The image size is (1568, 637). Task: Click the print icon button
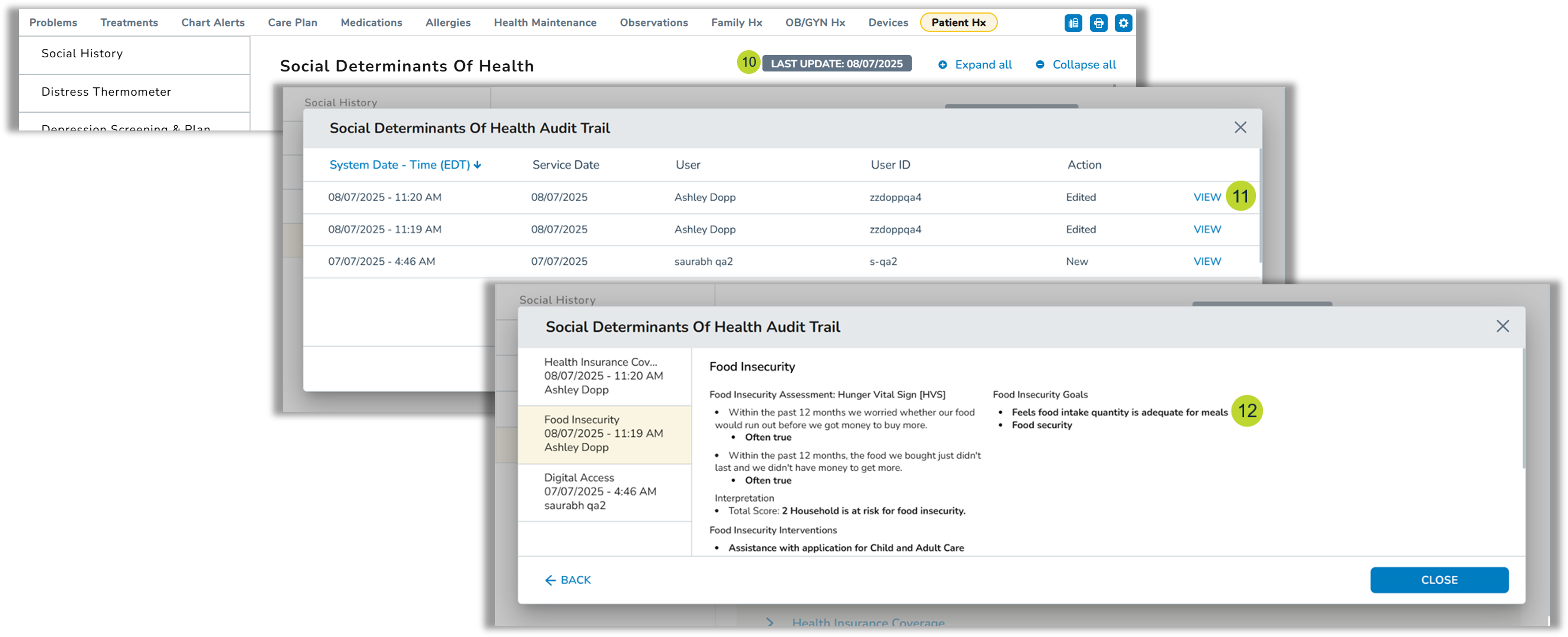click(1098, 23)
